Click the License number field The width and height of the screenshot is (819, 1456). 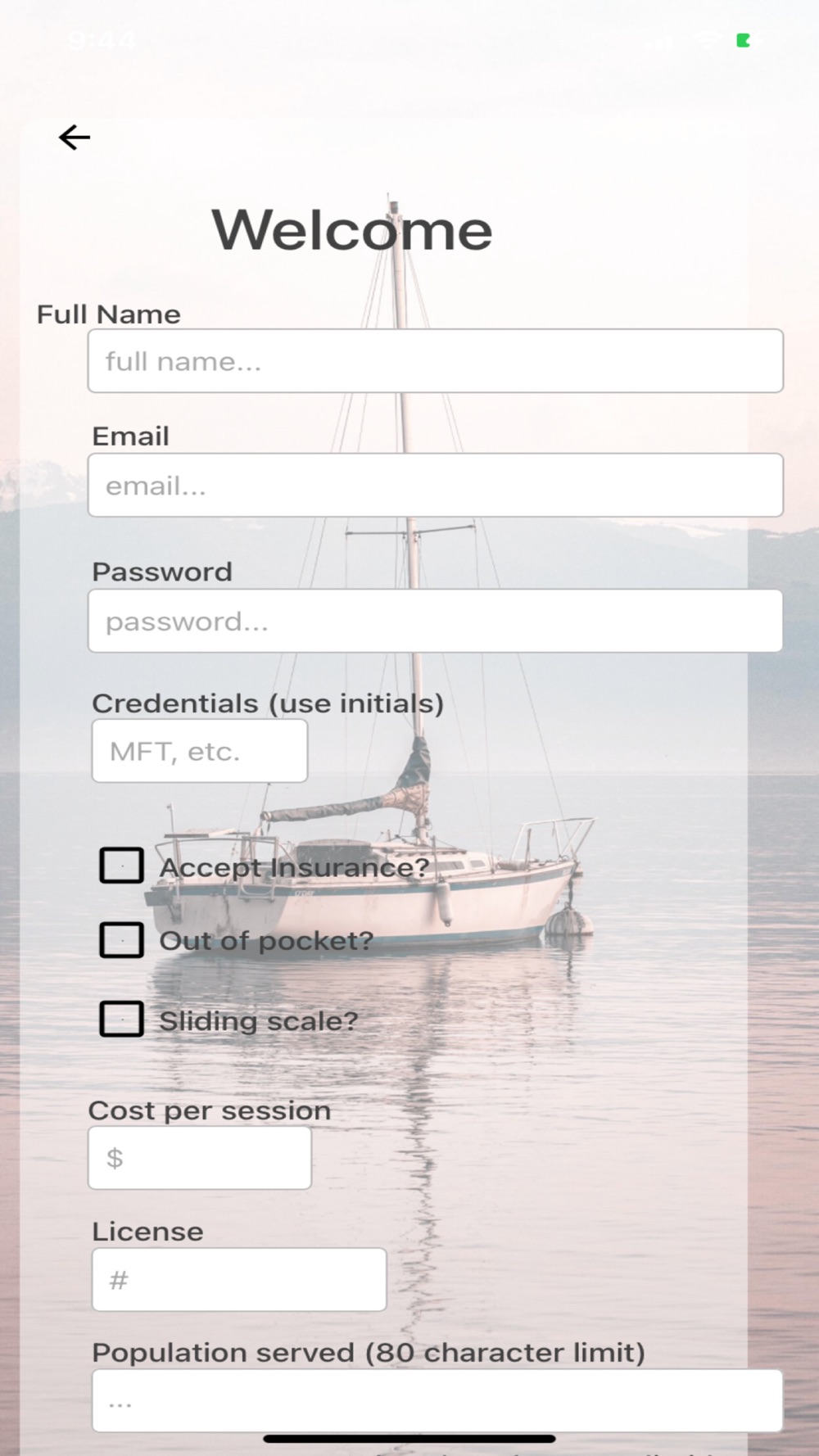239,1280
